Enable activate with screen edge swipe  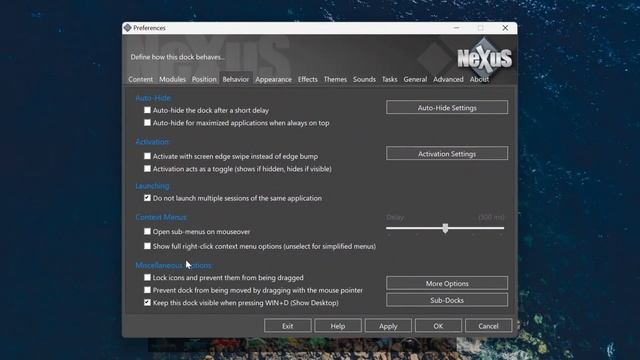147,156
